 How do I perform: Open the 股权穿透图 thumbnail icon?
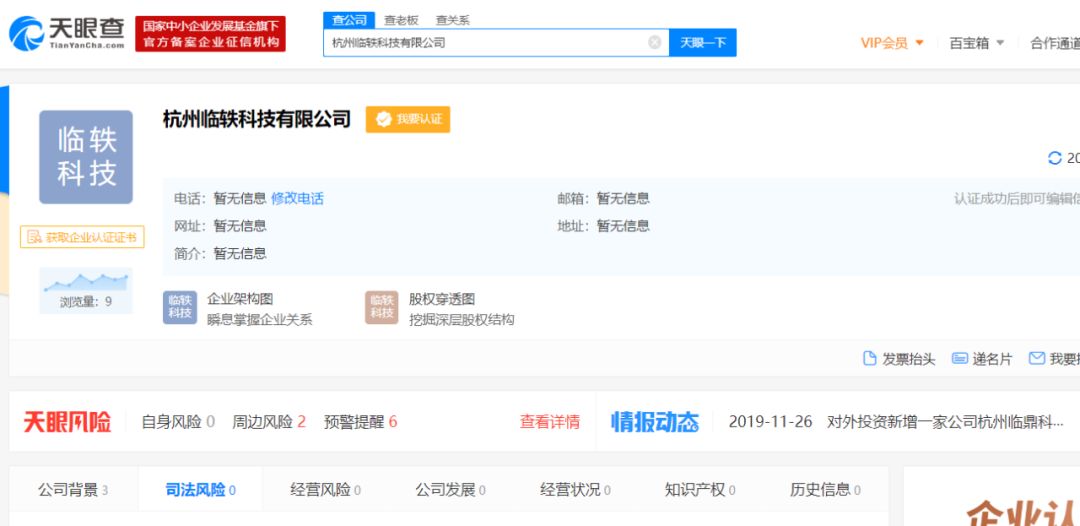(382, 308)
